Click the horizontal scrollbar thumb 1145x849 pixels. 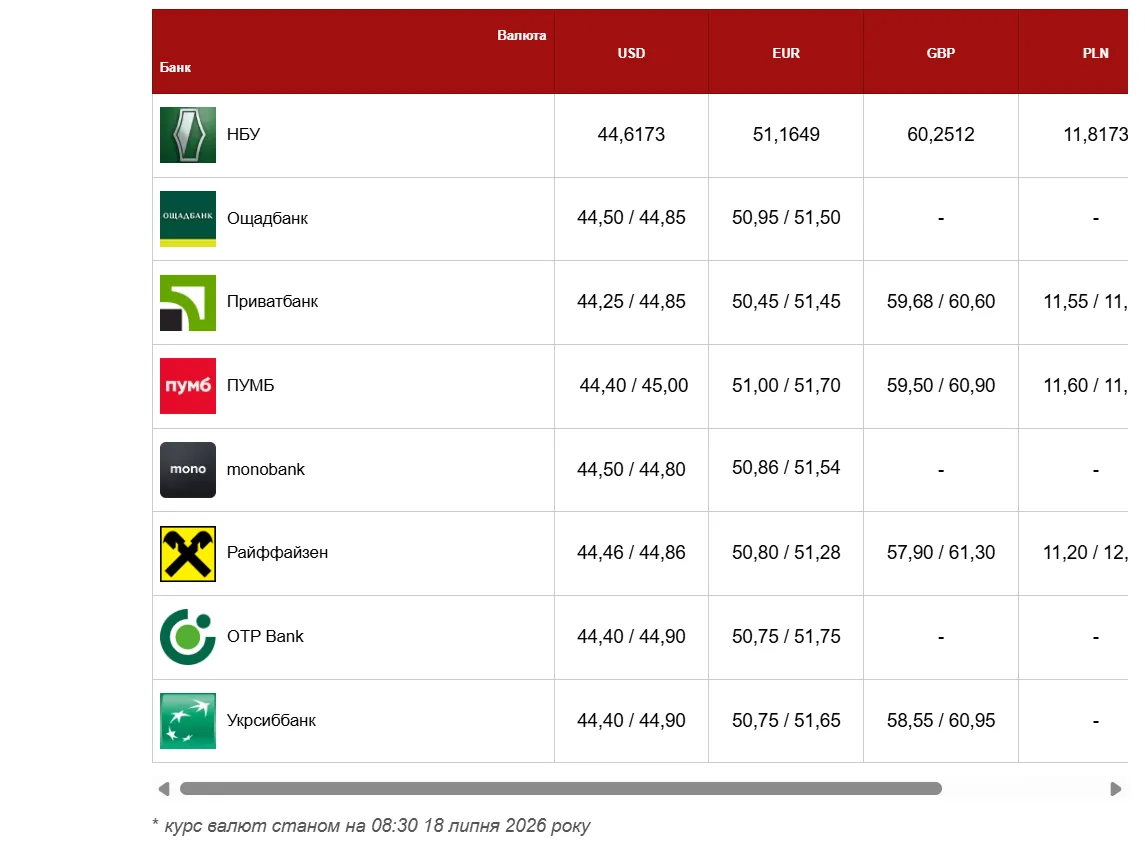tap(561, 789)
